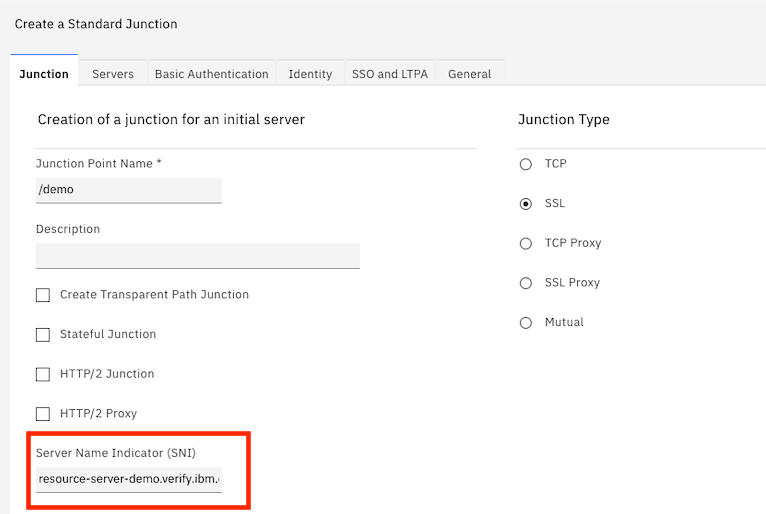Check the Stateful Junction checkbox
This screenshot has width=766, height=514.
point(43,335)
